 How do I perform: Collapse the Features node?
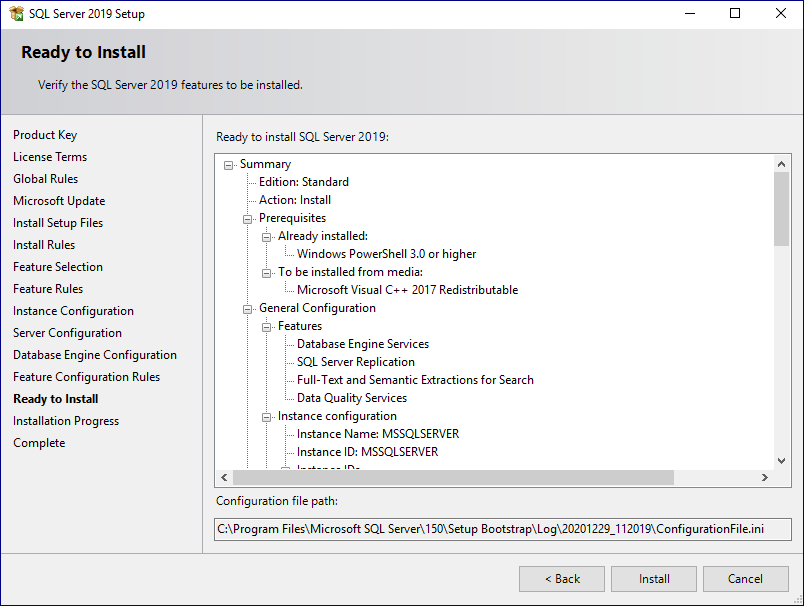[267, 325]
